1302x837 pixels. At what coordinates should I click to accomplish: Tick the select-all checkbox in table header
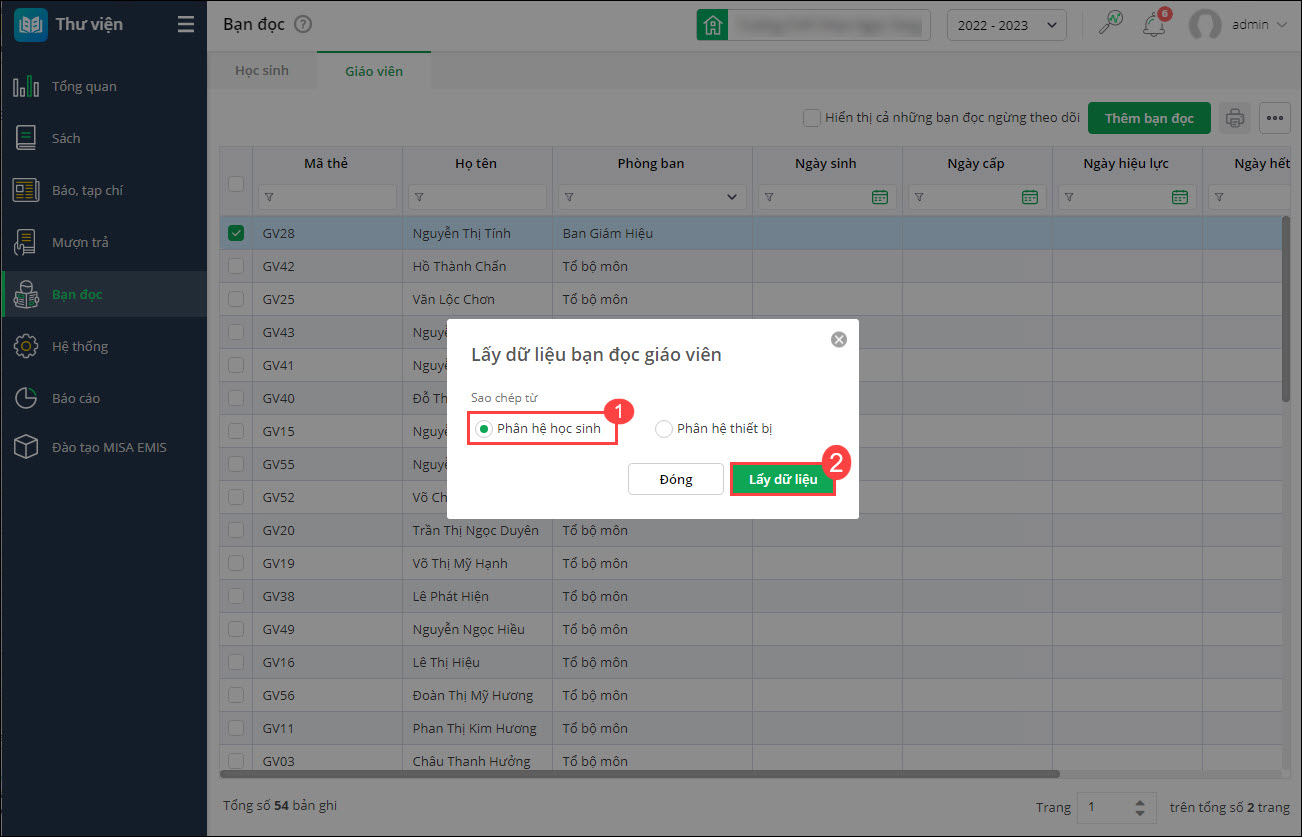236,183
